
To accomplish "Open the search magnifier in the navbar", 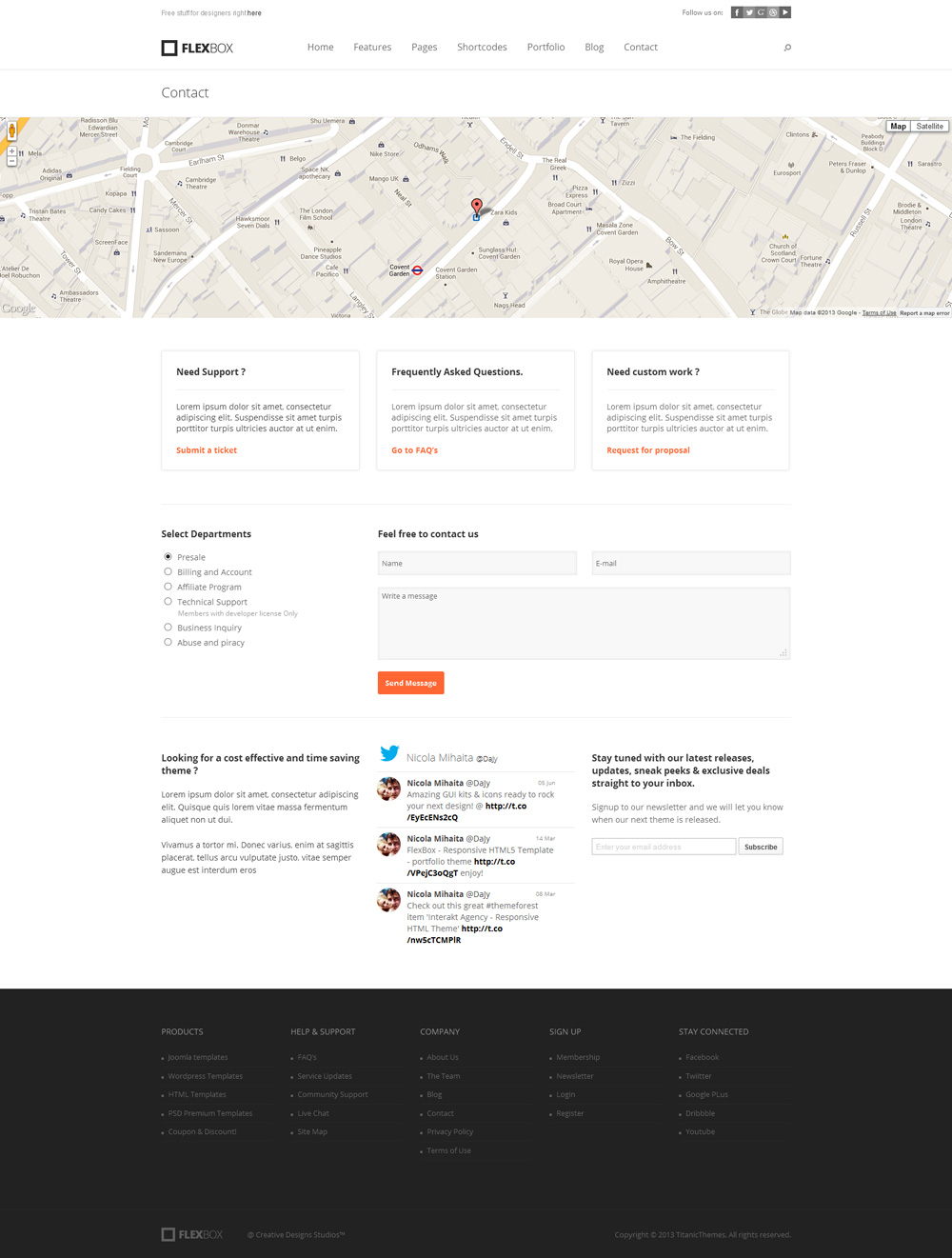I will pos(787,47).
